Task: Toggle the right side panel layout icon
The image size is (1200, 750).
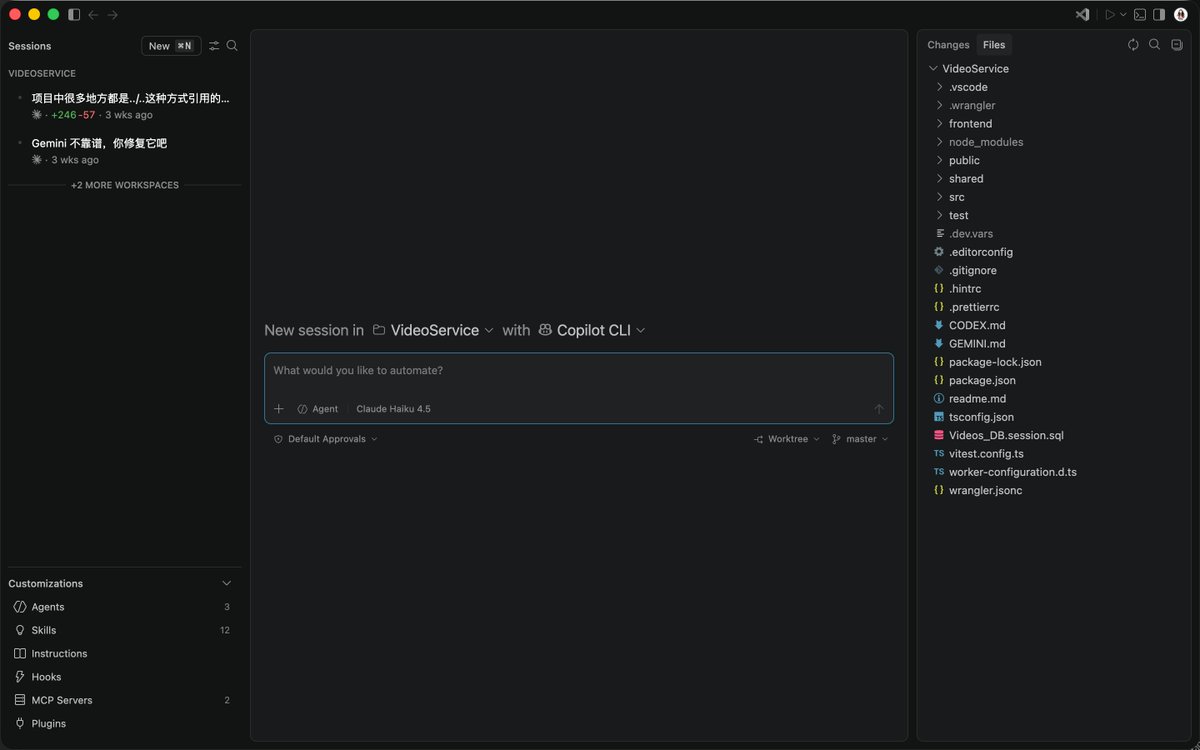Action: pyautogui.click(x=1159, y=15)
